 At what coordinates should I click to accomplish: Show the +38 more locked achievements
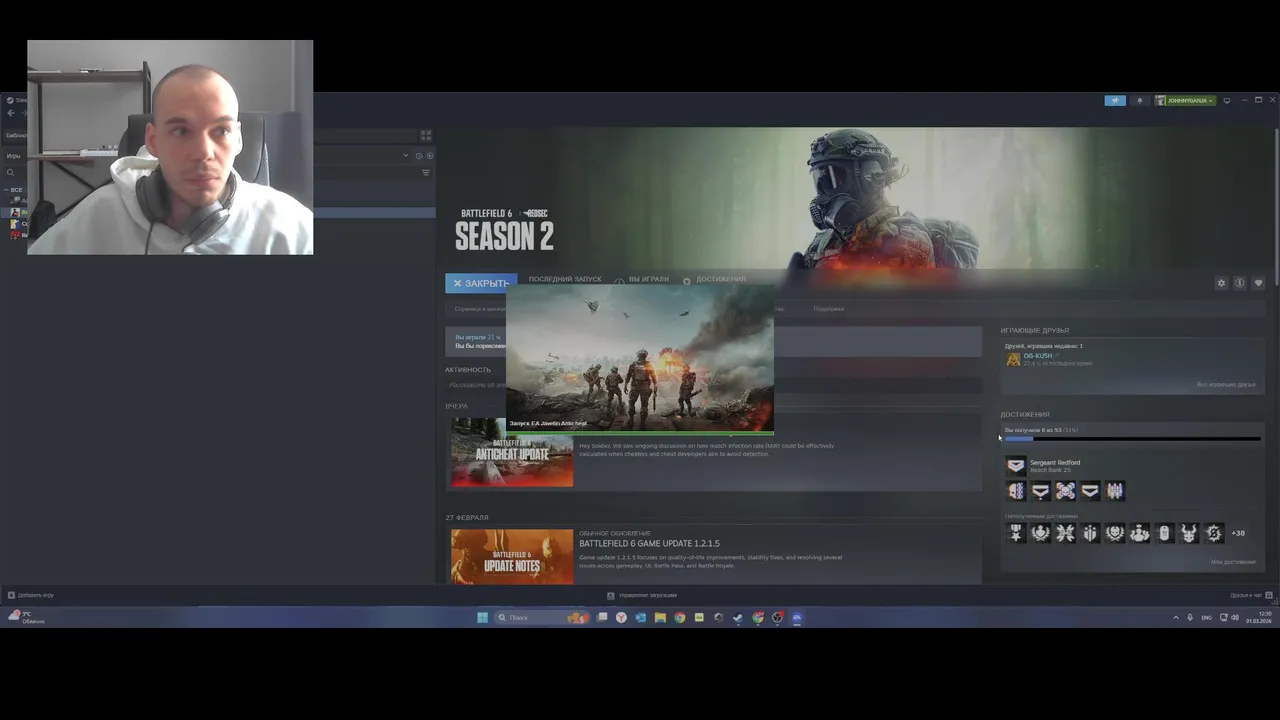coord(1238,533)
